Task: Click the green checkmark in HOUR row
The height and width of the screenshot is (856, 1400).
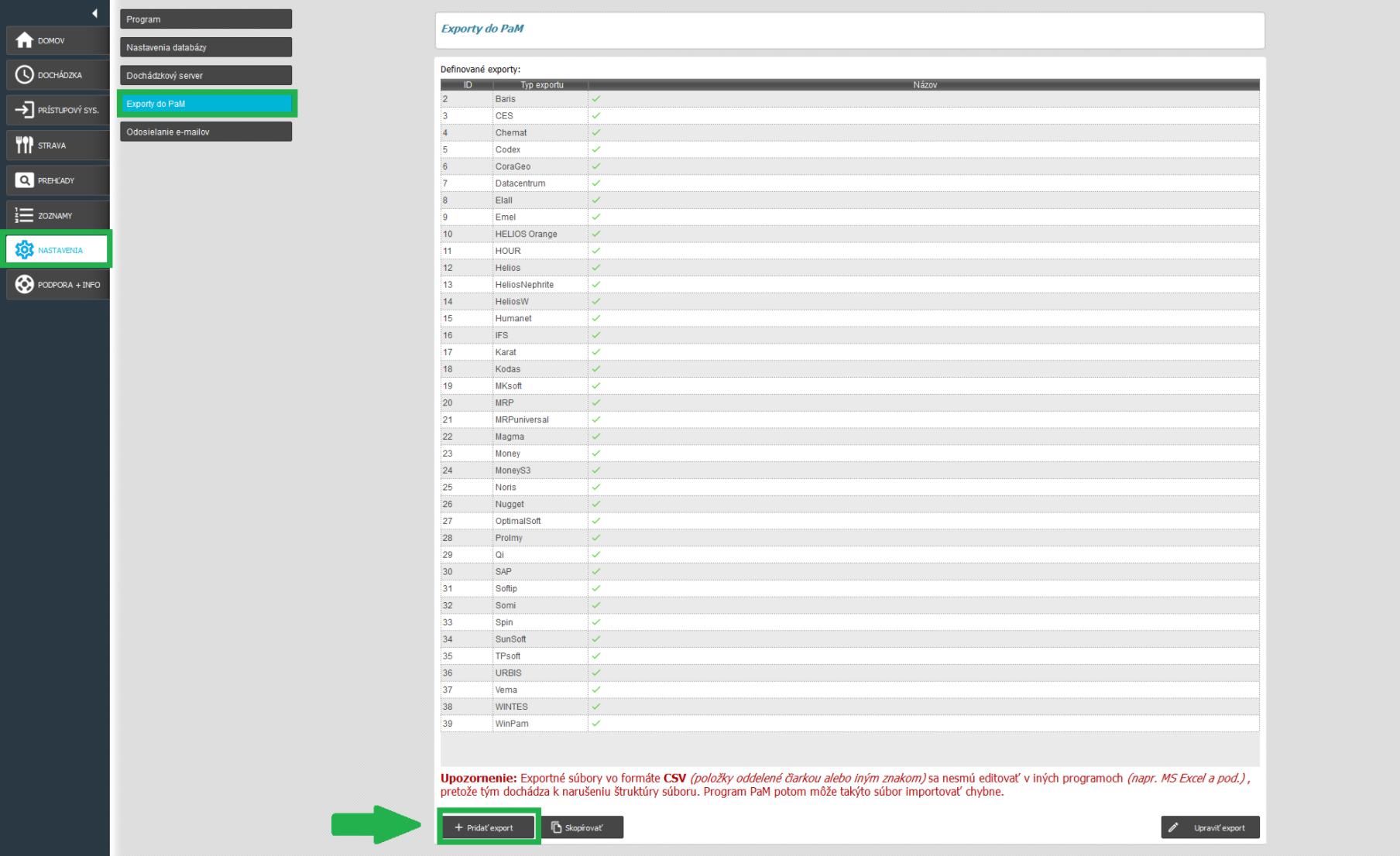Action: tap(596, 251)
